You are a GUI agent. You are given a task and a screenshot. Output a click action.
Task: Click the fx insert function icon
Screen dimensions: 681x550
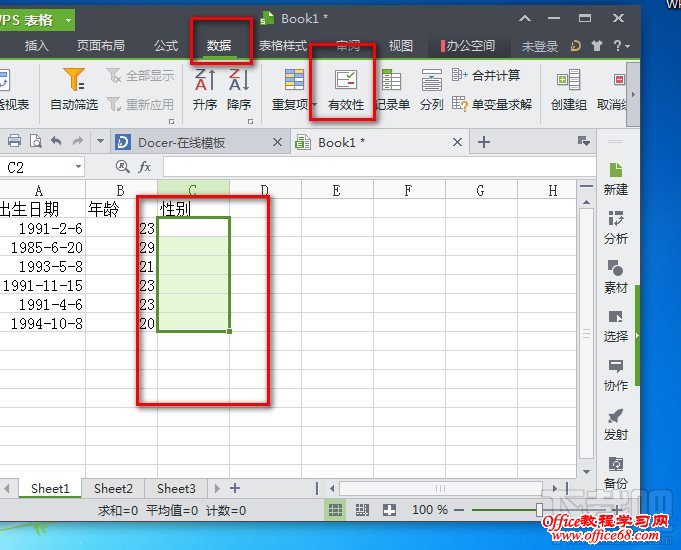(144, 166)
